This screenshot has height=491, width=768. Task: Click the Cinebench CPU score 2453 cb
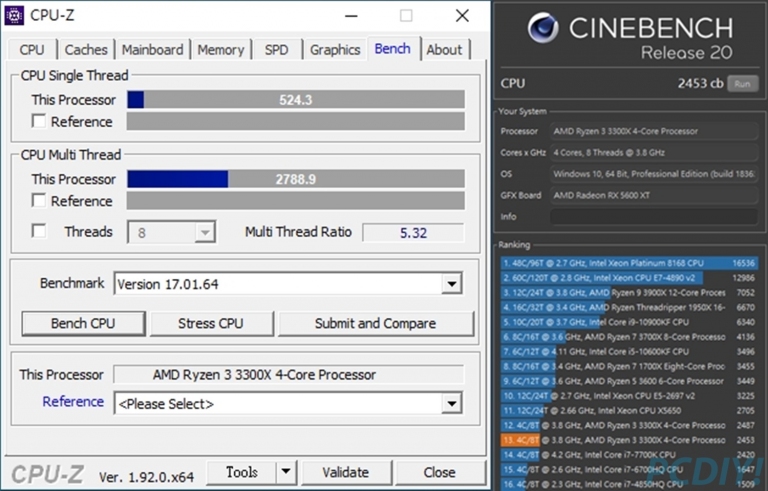coord(700,83)
